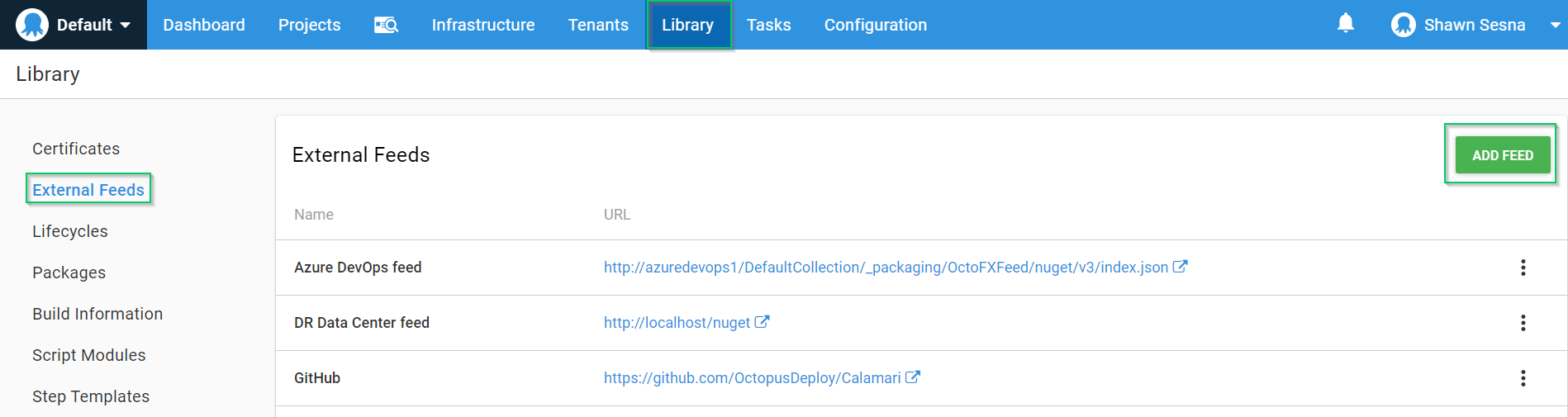Open Build Information in the sidebar

click(97, 314)
